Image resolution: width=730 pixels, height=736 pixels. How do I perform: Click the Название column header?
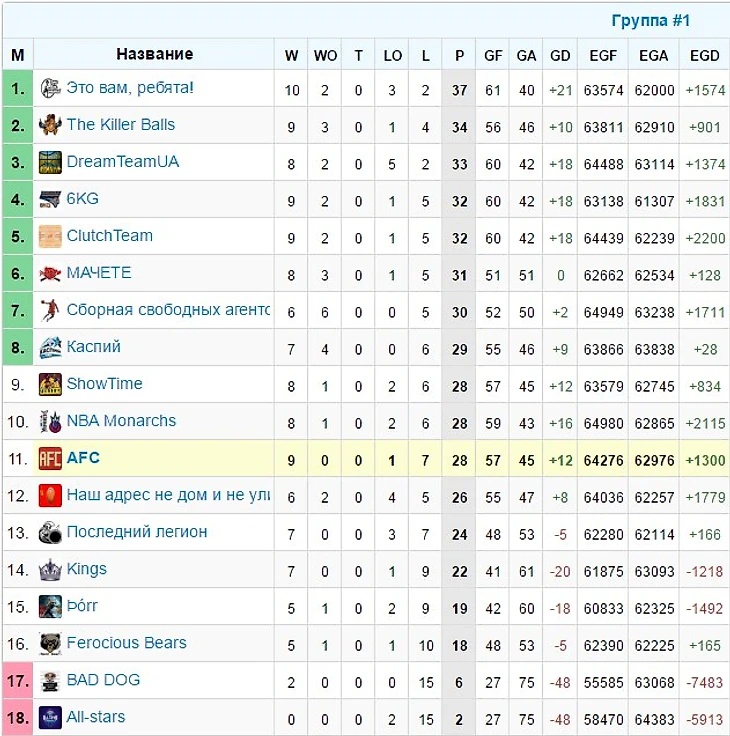[x=154, y=54]
